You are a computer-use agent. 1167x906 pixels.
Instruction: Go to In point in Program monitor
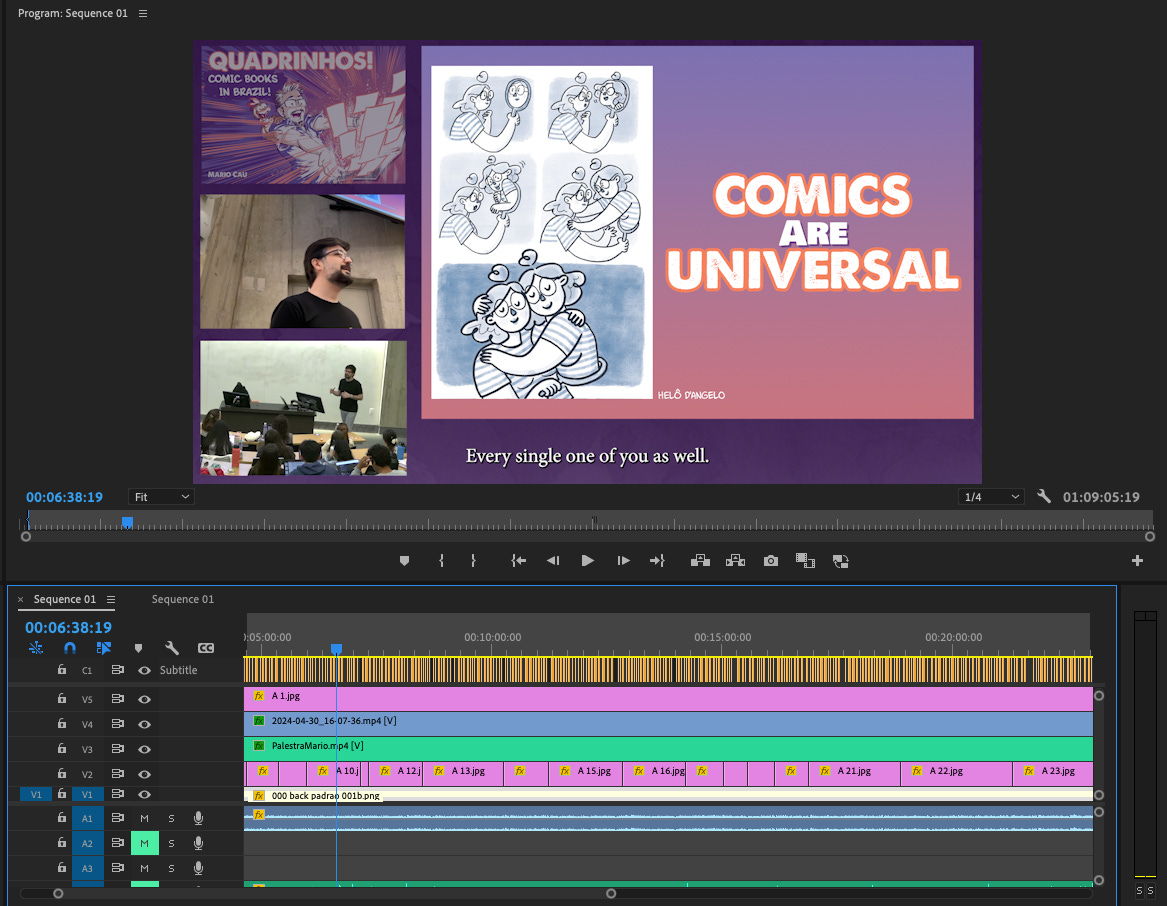(519, 561)
